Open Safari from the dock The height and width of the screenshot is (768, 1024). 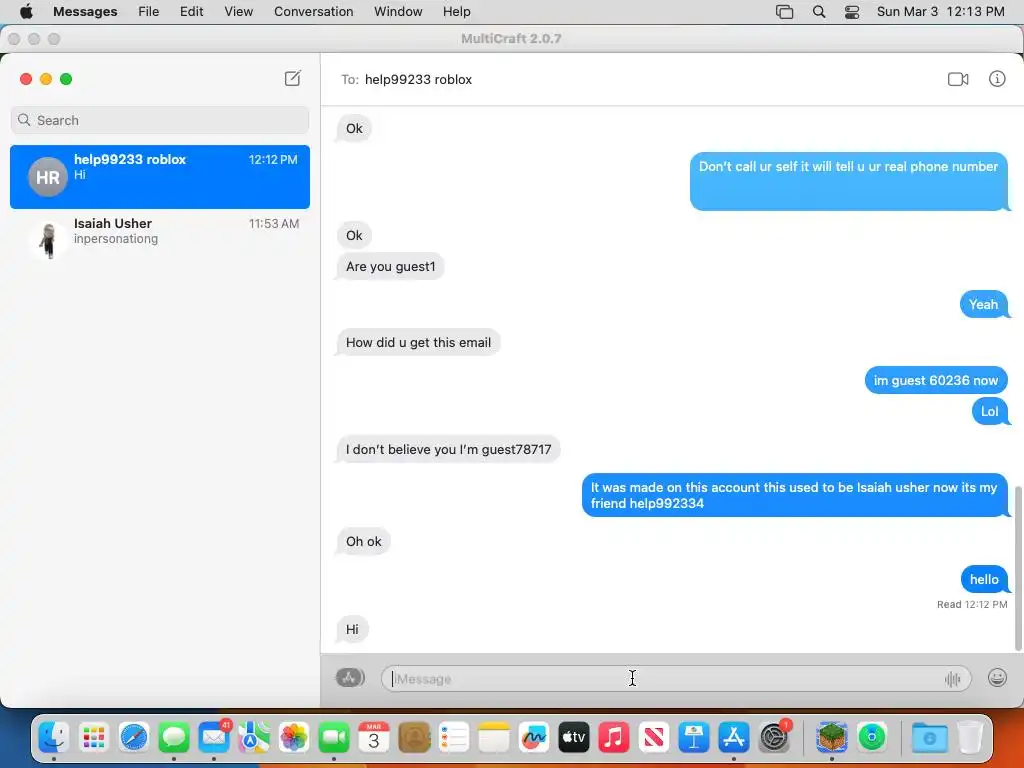point(134,737)
